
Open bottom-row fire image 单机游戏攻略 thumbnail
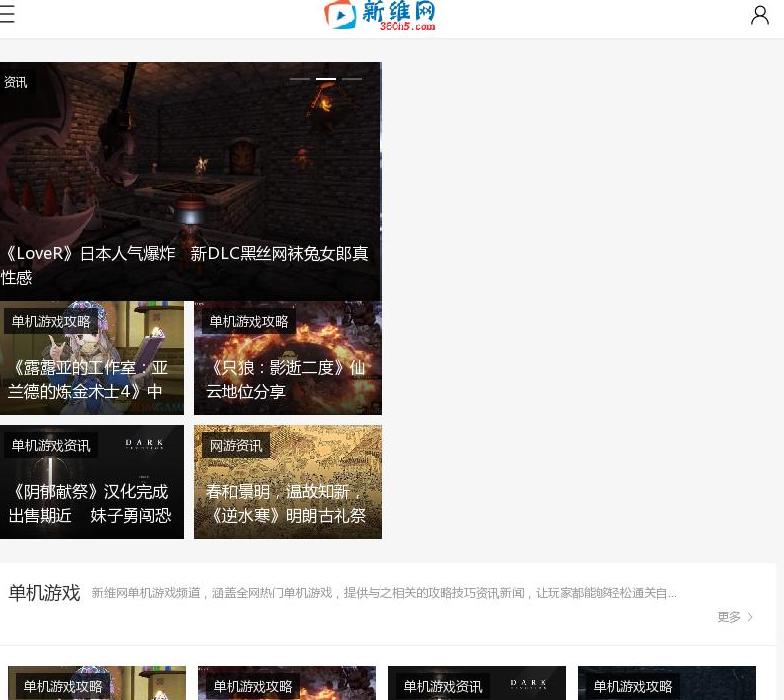click(286, 683)
